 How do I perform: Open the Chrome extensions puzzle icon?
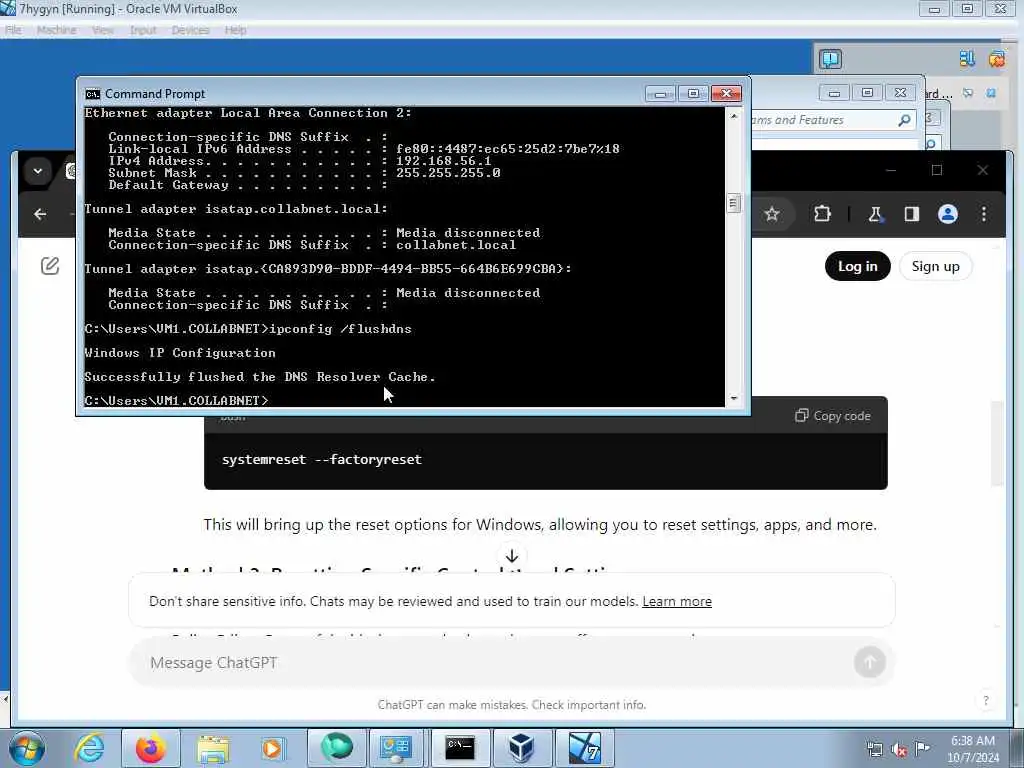(822, 214)
